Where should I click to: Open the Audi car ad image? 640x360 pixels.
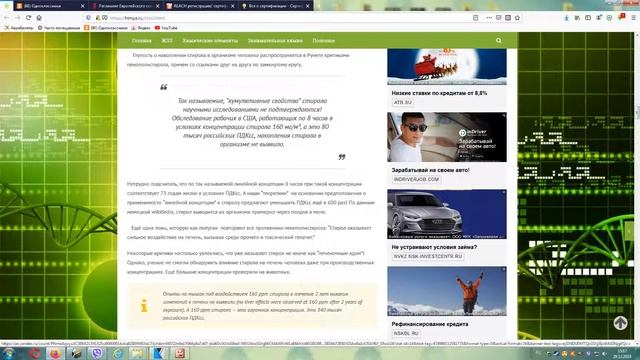click(447, 214)
